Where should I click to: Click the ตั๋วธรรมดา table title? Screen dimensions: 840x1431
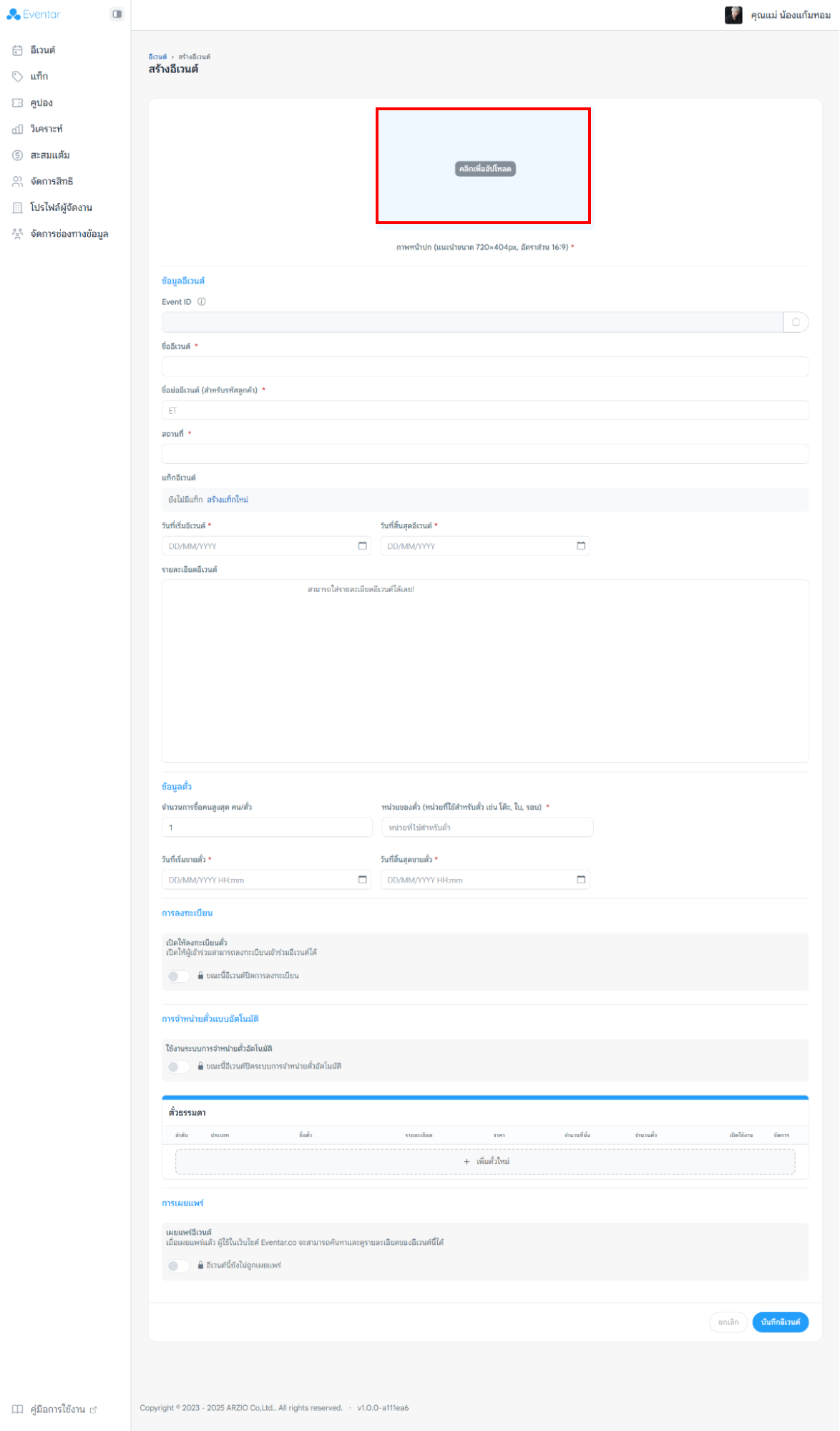(x=187, y=1113)
